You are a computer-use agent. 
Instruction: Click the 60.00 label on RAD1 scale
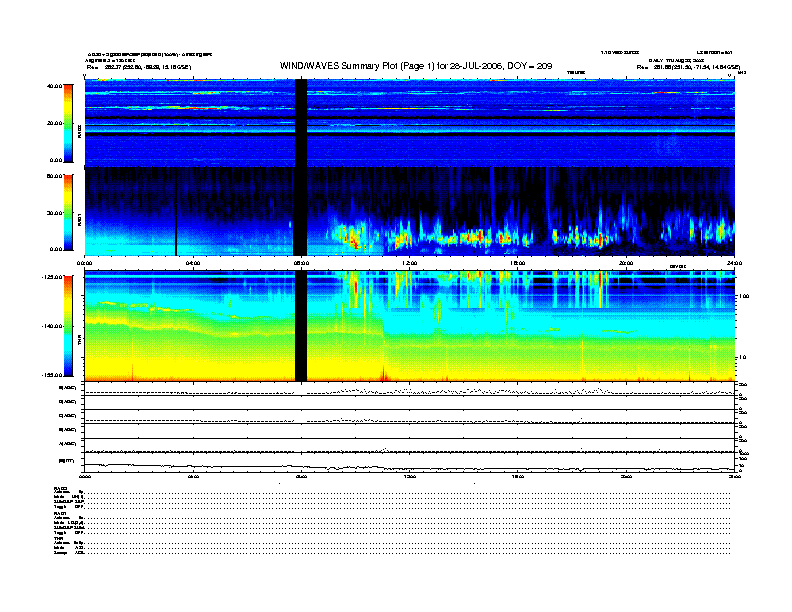point(54,176)
